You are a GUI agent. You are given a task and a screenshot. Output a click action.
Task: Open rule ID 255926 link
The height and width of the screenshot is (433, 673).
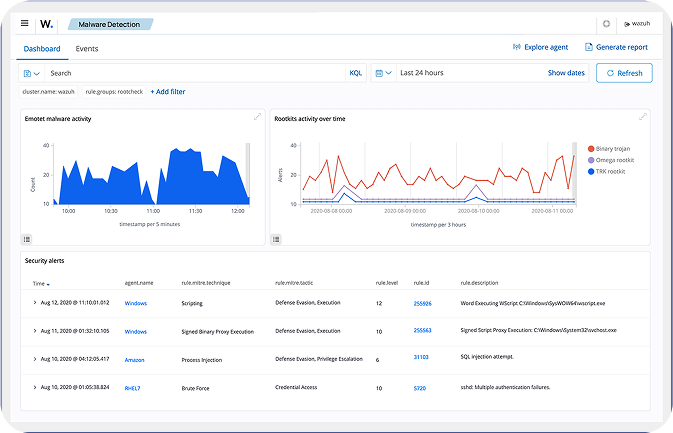click(x=423, y=302)
